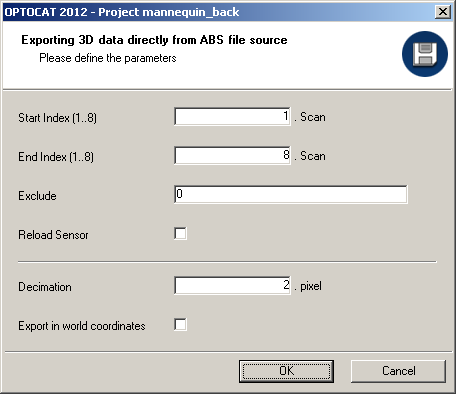The width and height of the screenshot is (456, 394).
Task: Click the Exporting 3D data heading
Action: [x=154, y=40]
